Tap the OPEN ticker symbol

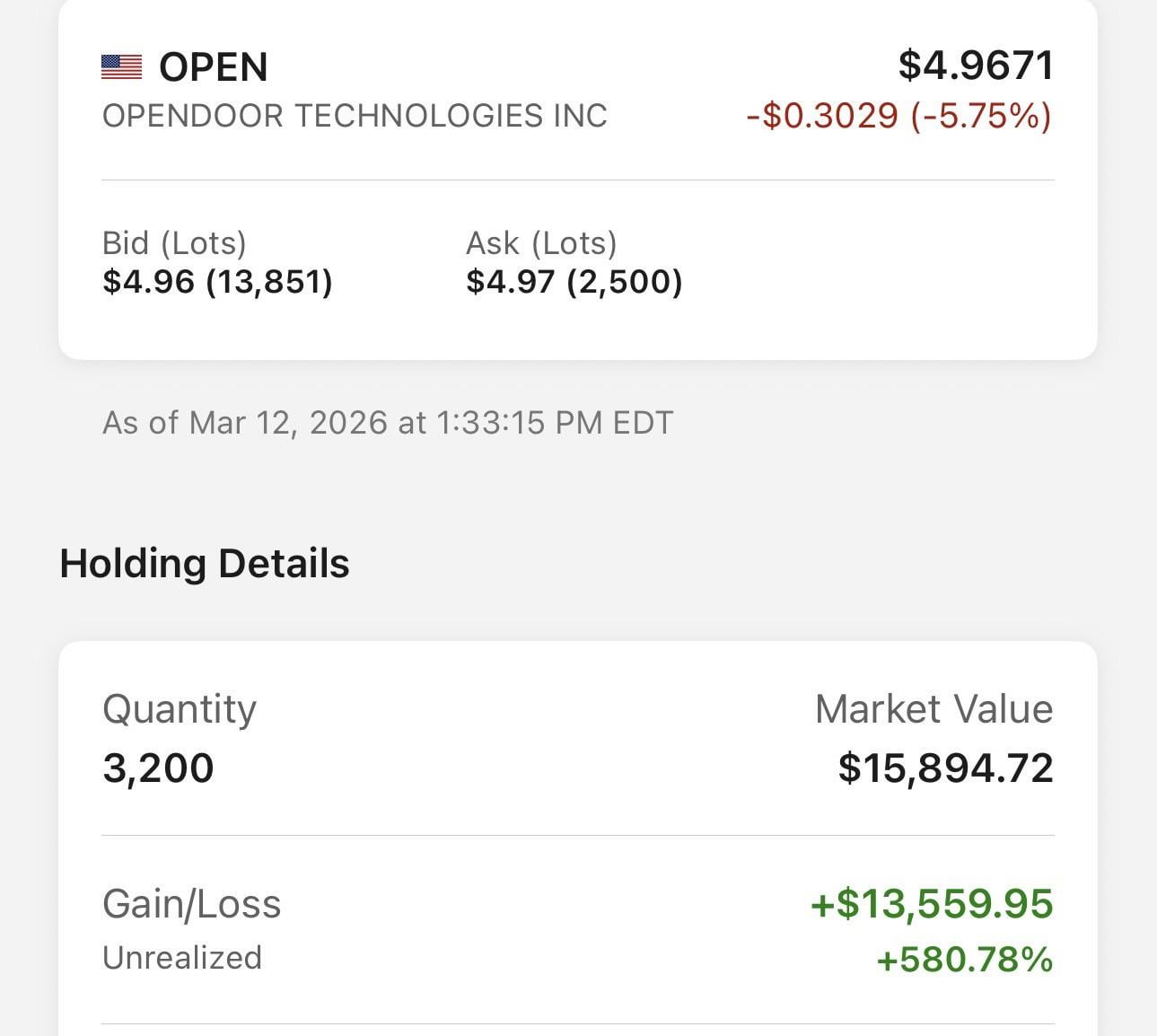tap(214, 67)
